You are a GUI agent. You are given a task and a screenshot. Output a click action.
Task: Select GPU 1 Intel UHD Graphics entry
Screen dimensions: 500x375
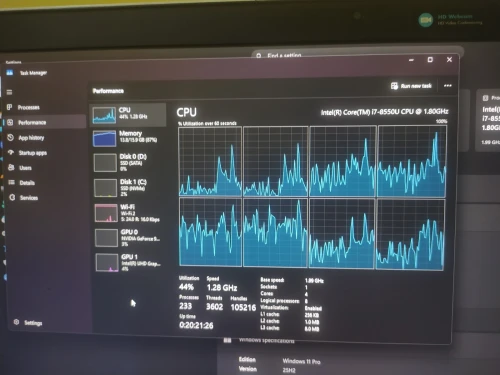(128, 263)
